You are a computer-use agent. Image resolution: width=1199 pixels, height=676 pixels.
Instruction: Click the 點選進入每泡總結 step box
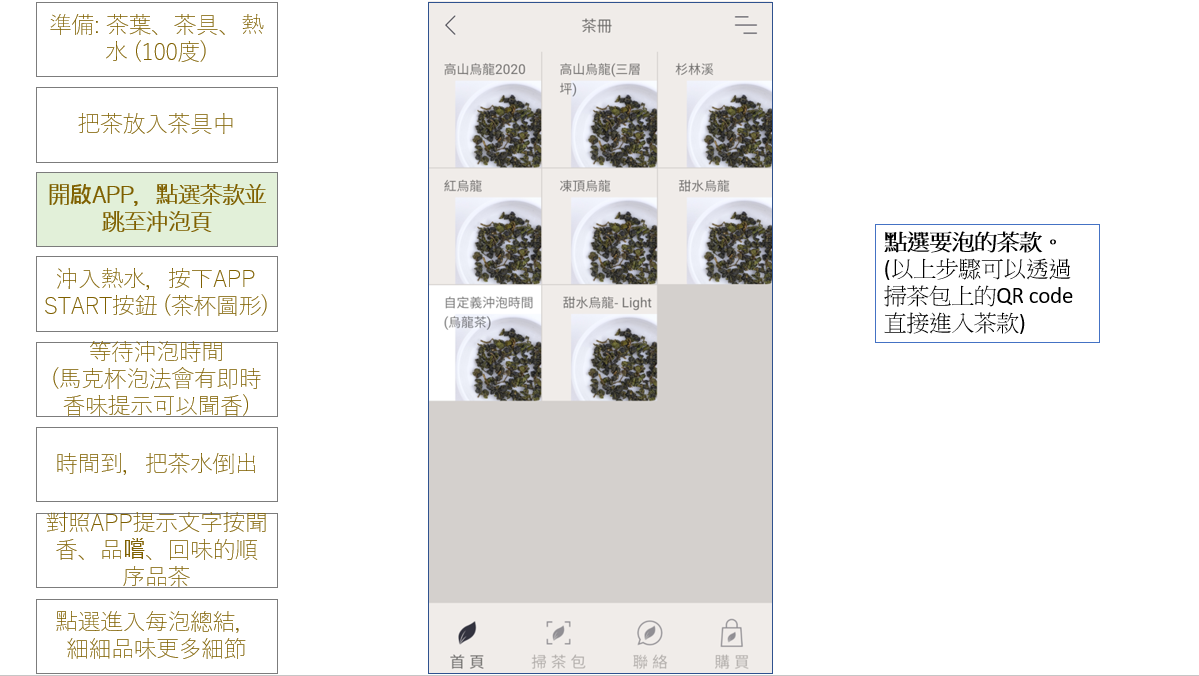tap(157, 636)
